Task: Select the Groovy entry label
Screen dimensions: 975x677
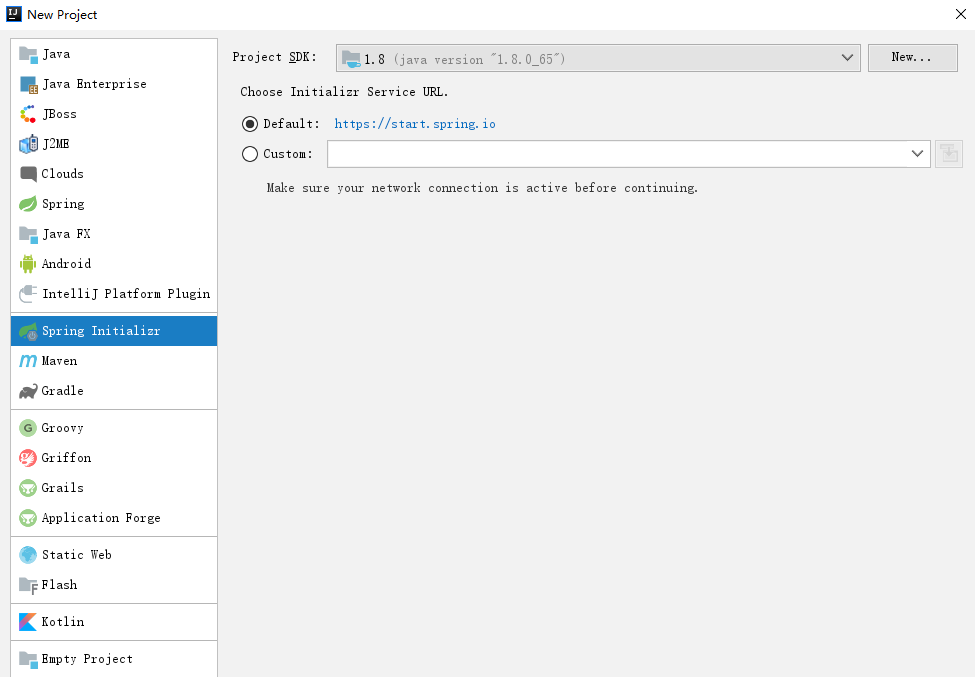Action: coord(62,428)
